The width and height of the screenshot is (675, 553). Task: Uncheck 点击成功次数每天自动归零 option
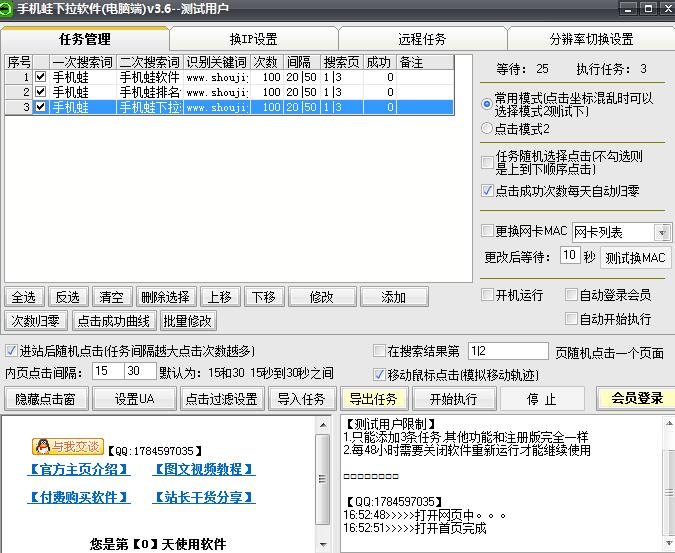[x=488, y=190]
